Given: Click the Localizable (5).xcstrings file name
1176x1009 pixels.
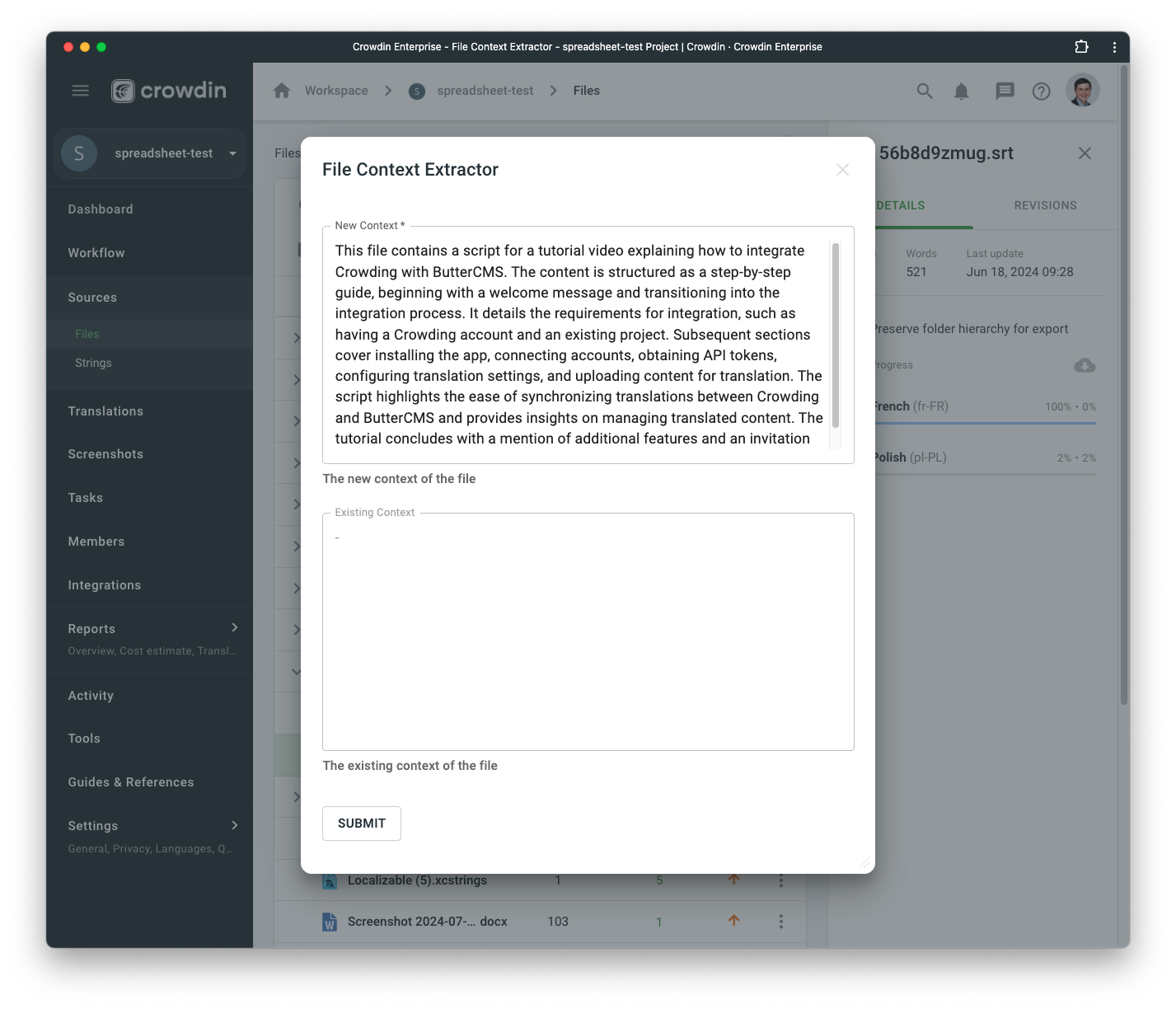Looking at the screenshot, I should click(417, 880).
